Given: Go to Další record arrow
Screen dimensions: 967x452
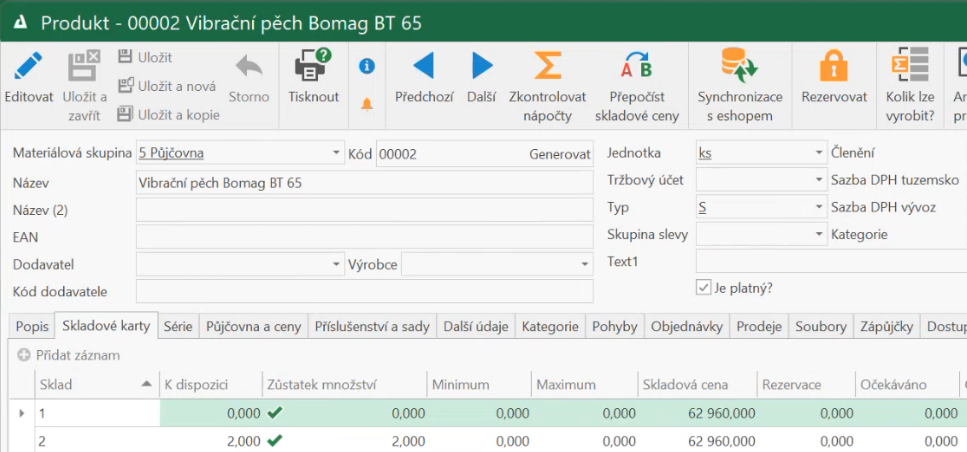Looking at the screenshot, I should [x=482, y=65].
